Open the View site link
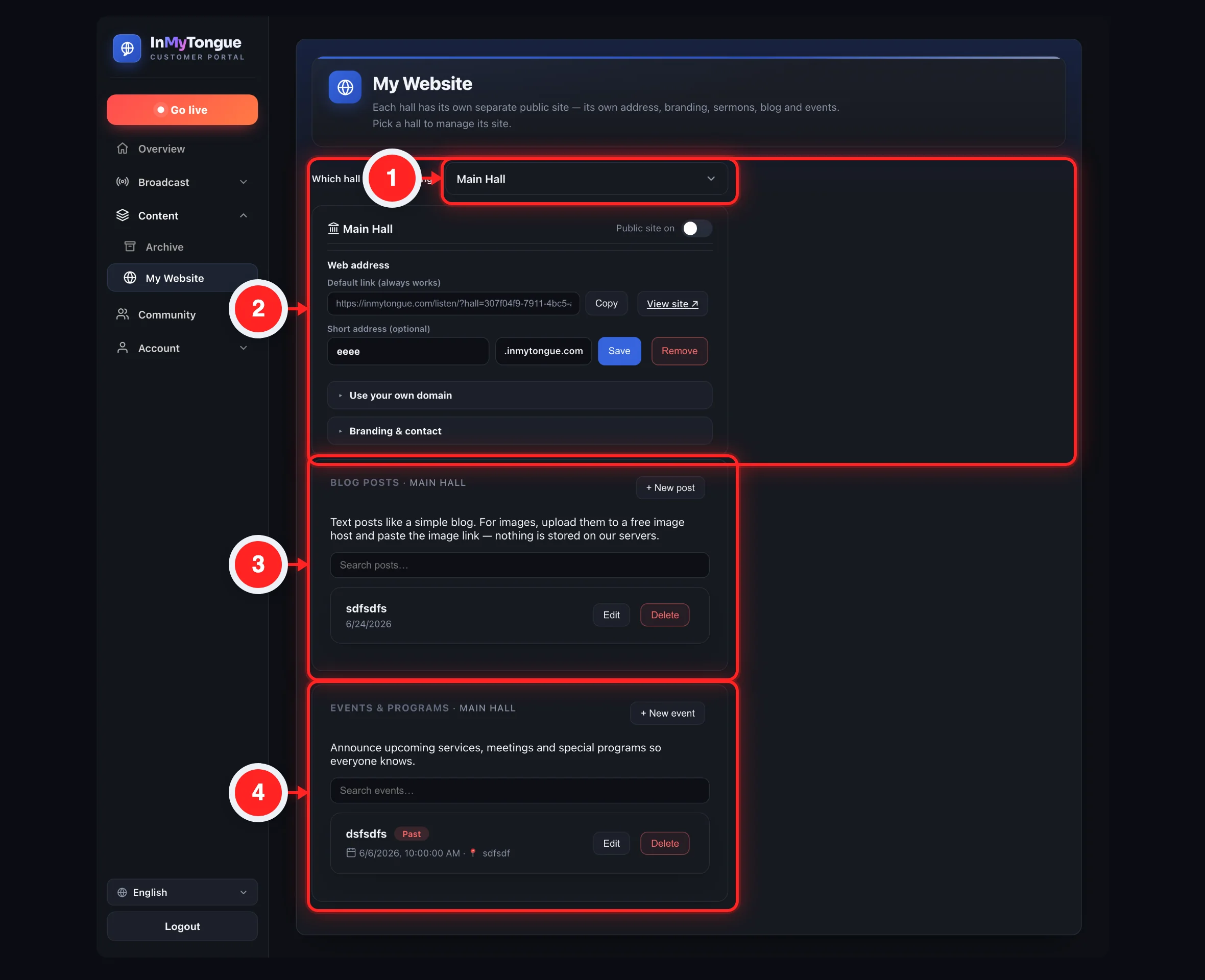Viewport: 1205px width, 980px height. click(672, 303)
